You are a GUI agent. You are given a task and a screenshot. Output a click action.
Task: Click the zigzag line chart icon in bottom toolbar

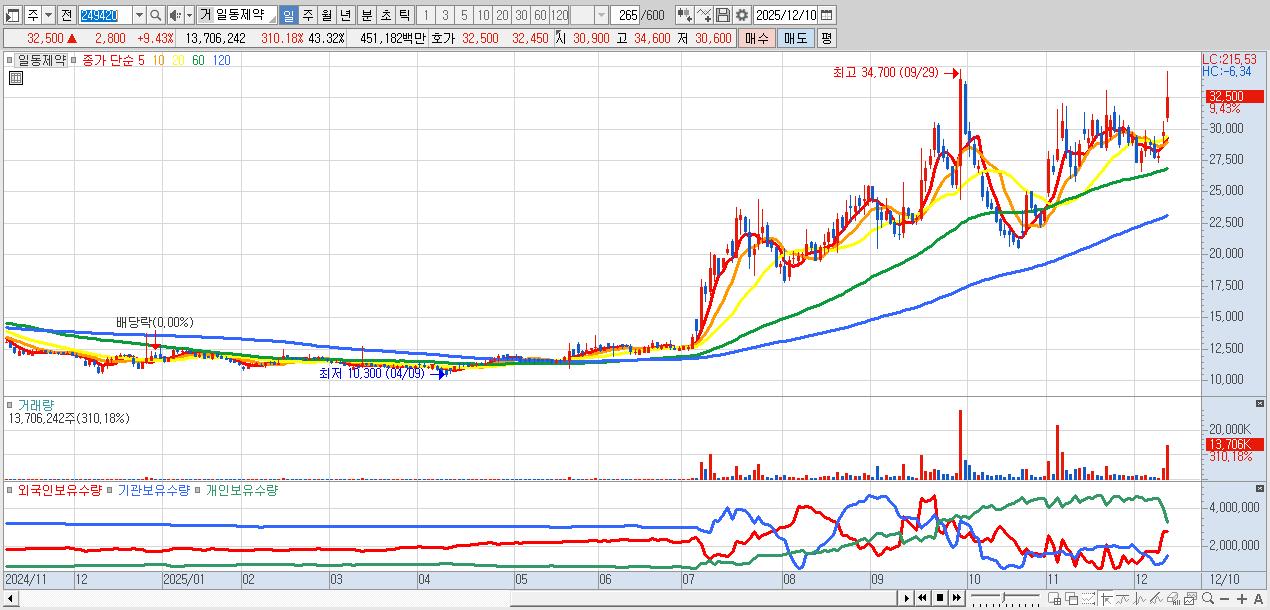1140,599
